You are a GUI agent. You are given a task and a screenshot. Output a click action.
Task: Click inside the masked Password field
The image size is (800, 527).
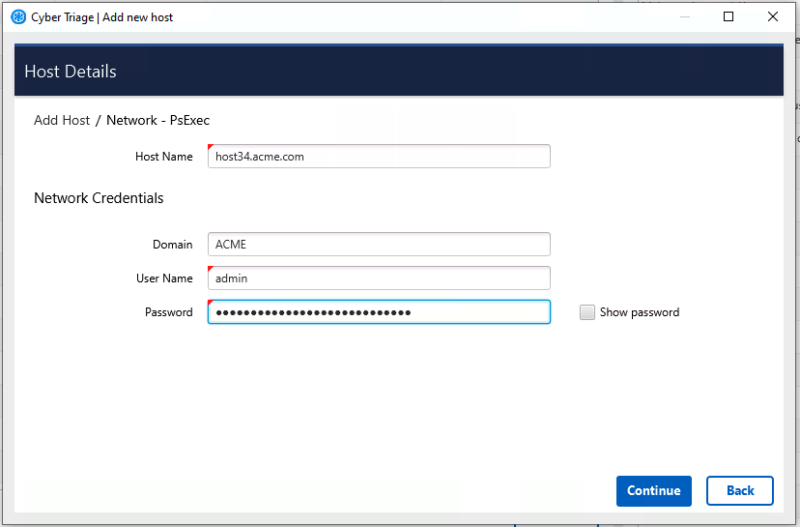379,312
